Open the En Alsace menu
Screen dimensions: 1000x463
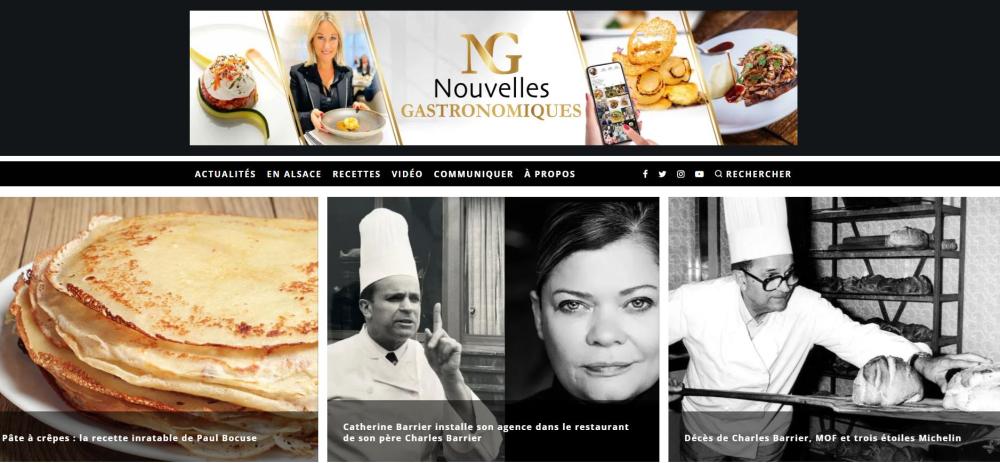(x=294, y=174)
